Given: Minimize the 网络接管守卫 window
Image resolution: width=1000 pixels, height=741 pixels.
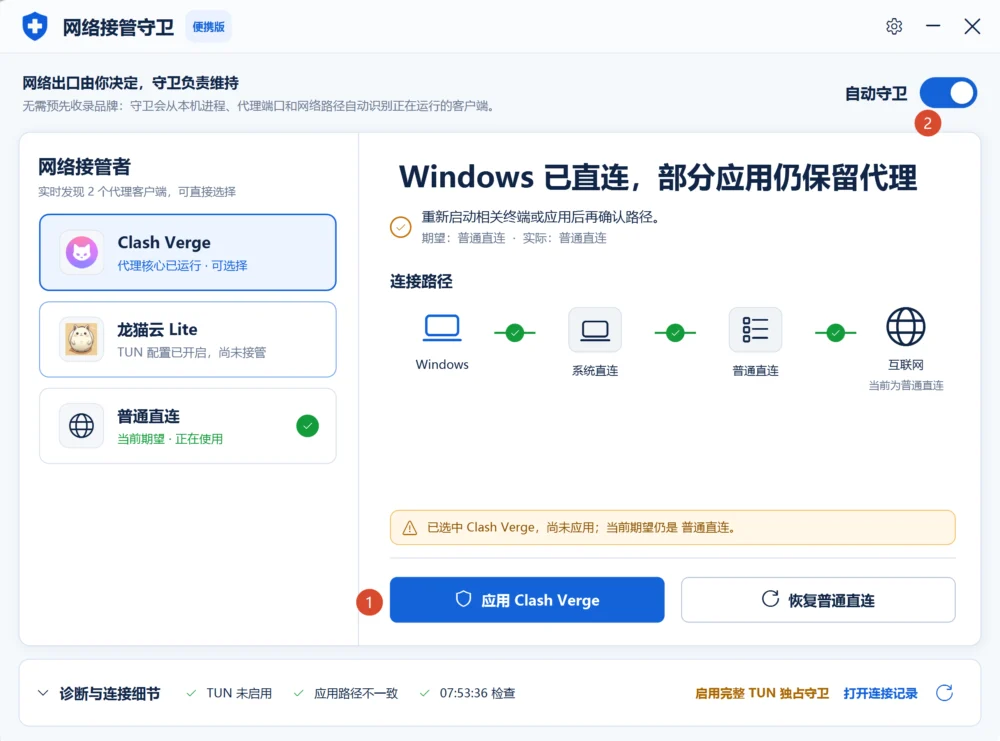Looking at the screenshot, I should coord(933,26).
